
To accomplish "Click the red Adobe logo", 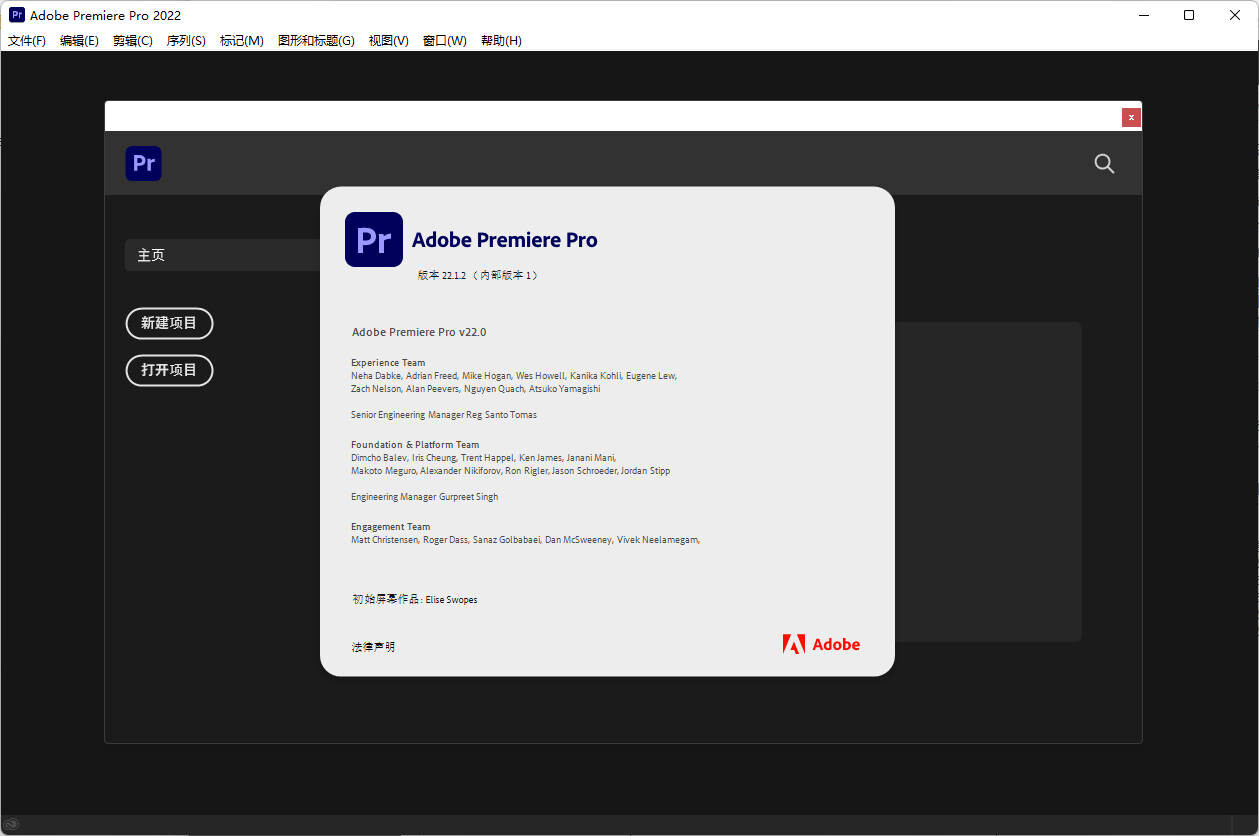I will tap(821, 644).
